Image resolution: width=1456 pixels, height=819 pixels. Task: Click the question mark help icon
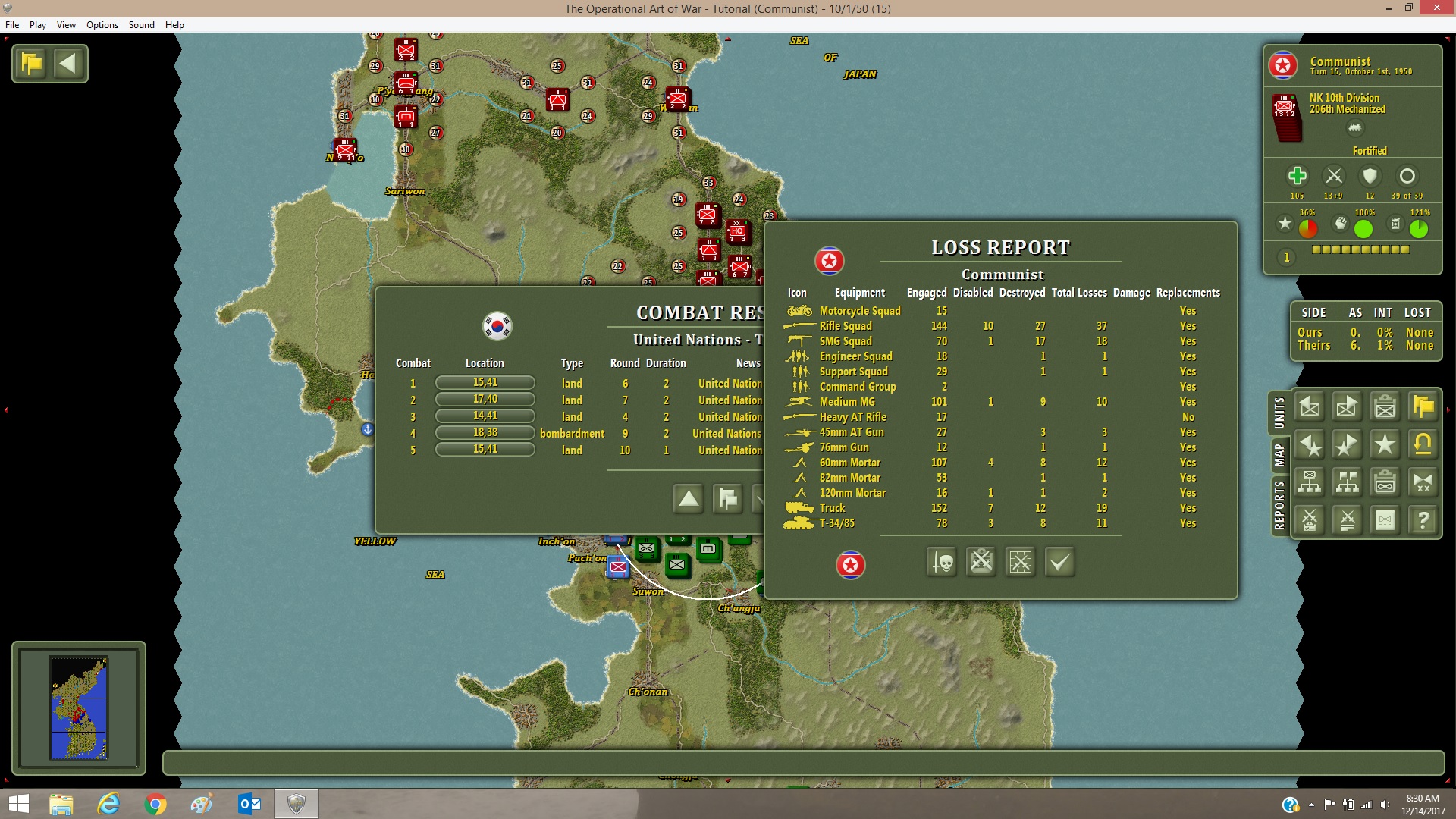click(x=1423, y=520)
